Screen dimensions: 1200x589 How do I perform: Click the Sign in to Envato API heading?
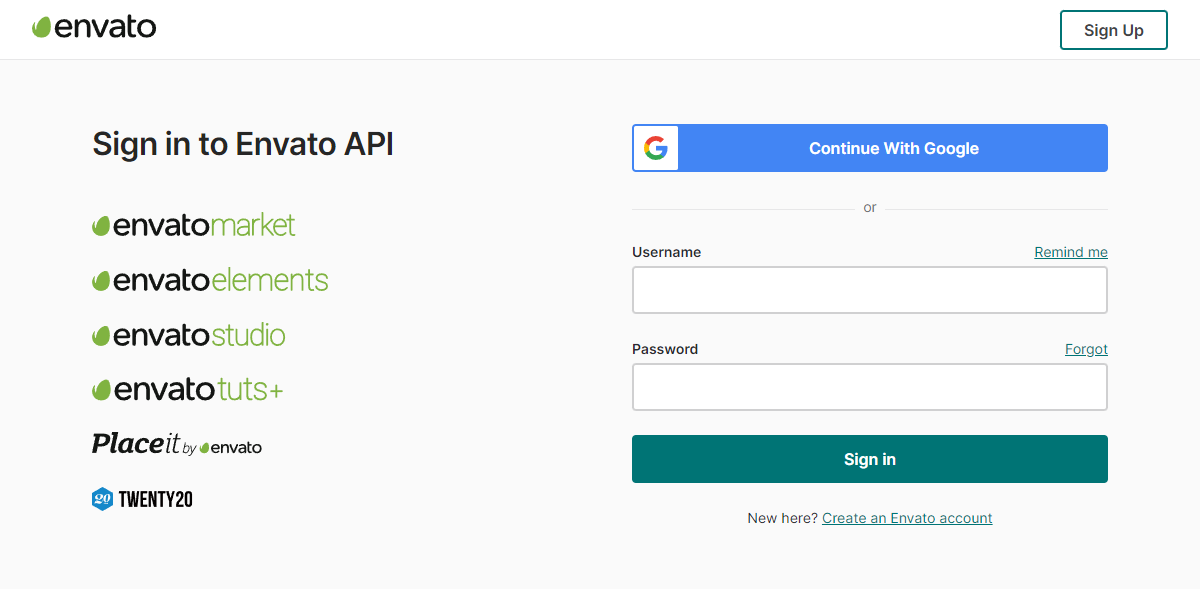243,144
